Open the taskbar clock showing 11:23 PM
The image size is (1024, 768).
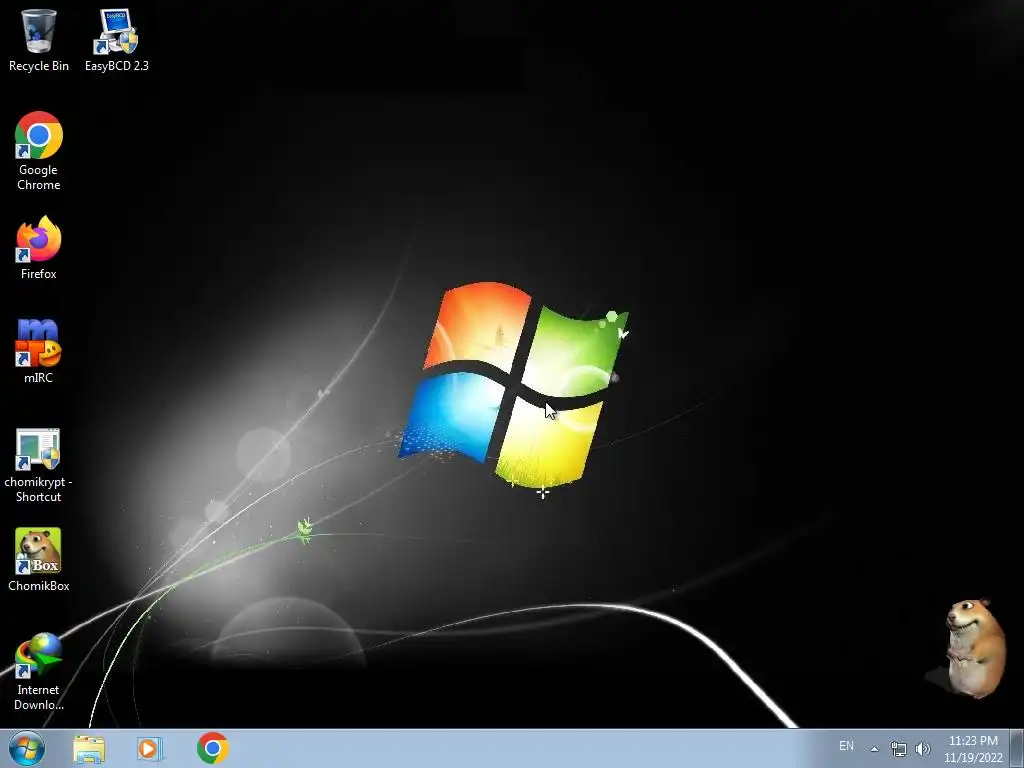973,749
